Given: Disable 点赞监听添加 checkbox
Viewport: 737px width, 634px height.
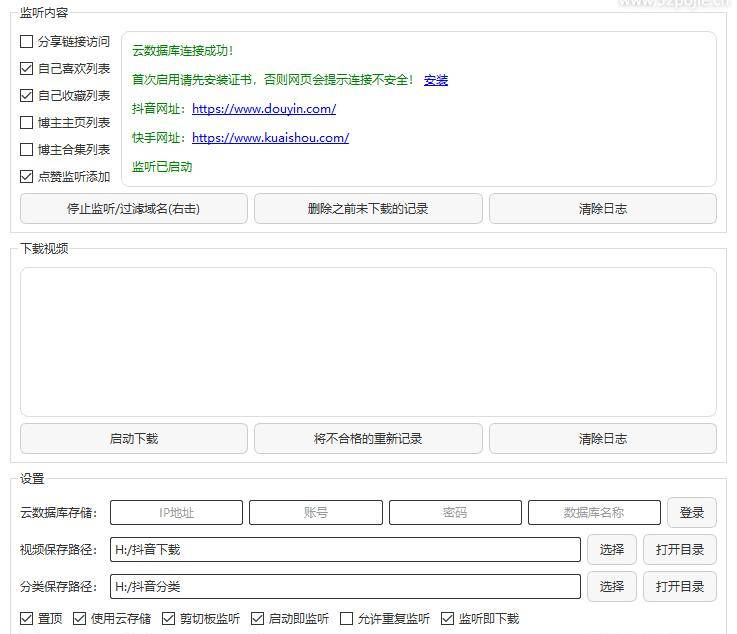Looking at the screenshot, I should pyautogui.click(x=27, y=177).
